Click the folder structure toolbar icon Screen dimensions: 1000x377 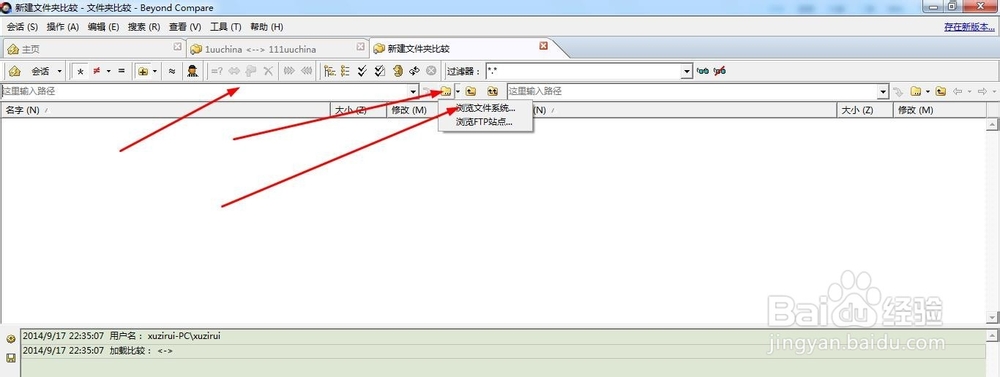pyautogui.click(x=143, y=71)
